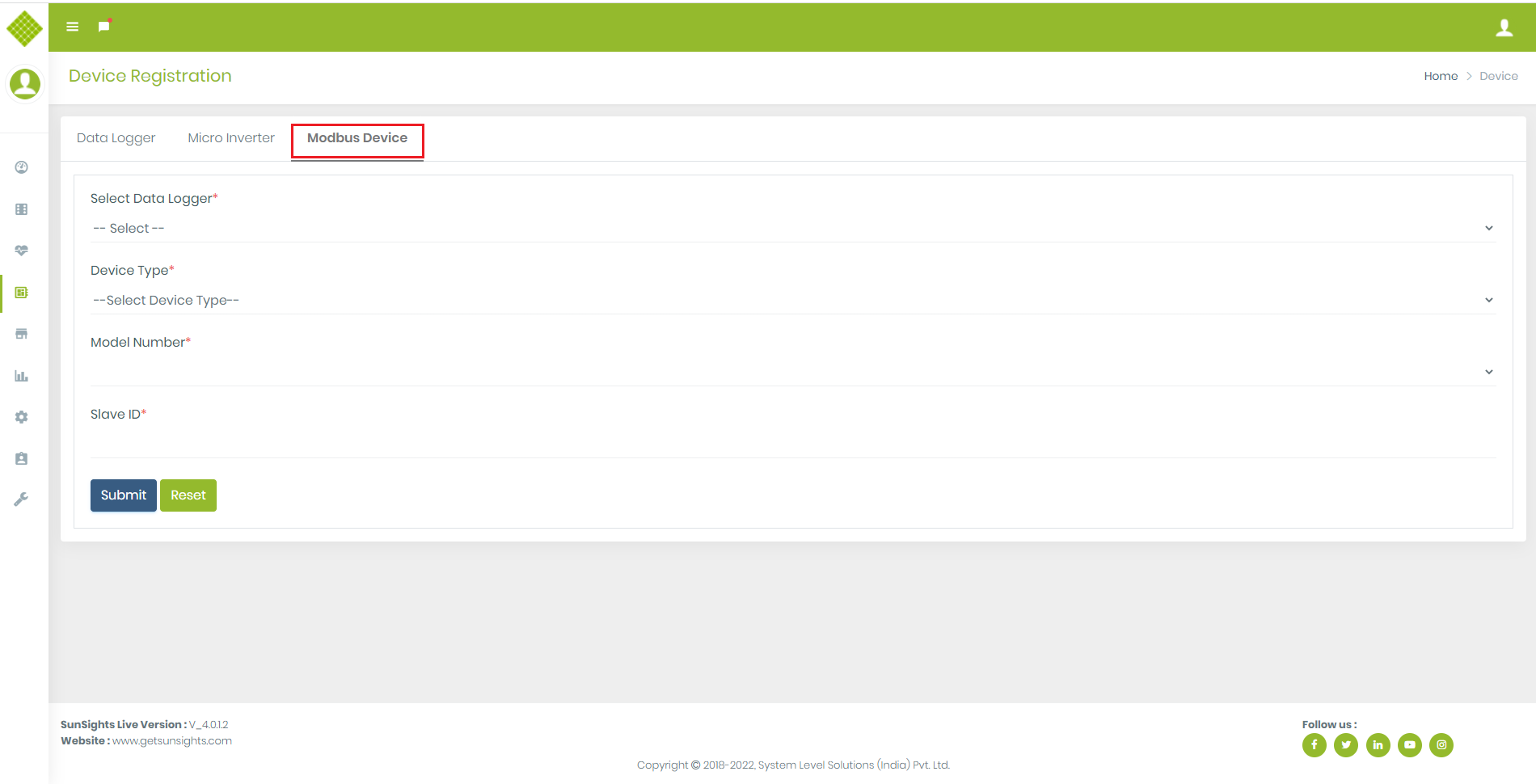Open the LinkedIn follow icon in footer

pyautogui.click(x=1378, y=745)
